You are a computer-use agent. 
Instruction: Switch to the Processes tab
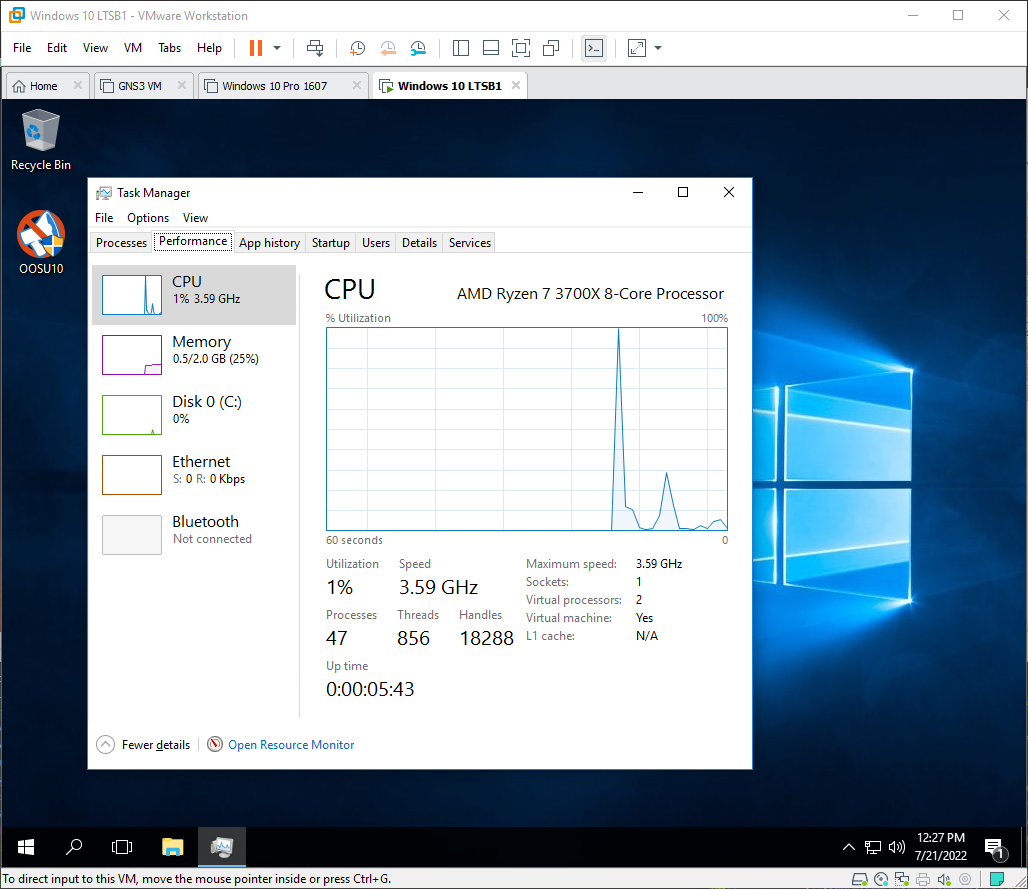pyautogui.click(x=121, y=243)
